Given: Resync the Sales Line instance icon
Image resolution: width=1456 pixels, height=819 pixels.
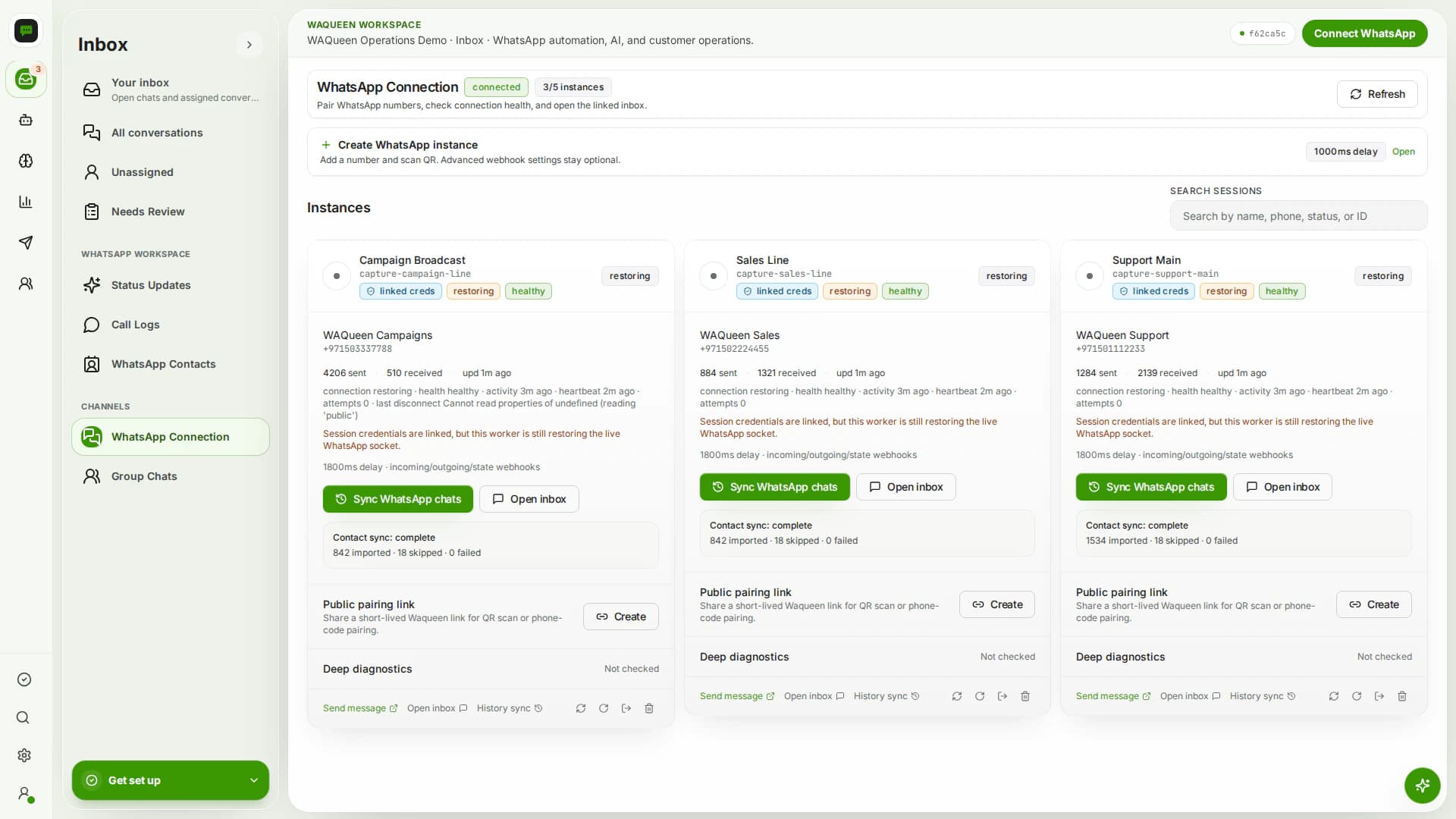Looking at the screenshot, I should click(957, 696).
